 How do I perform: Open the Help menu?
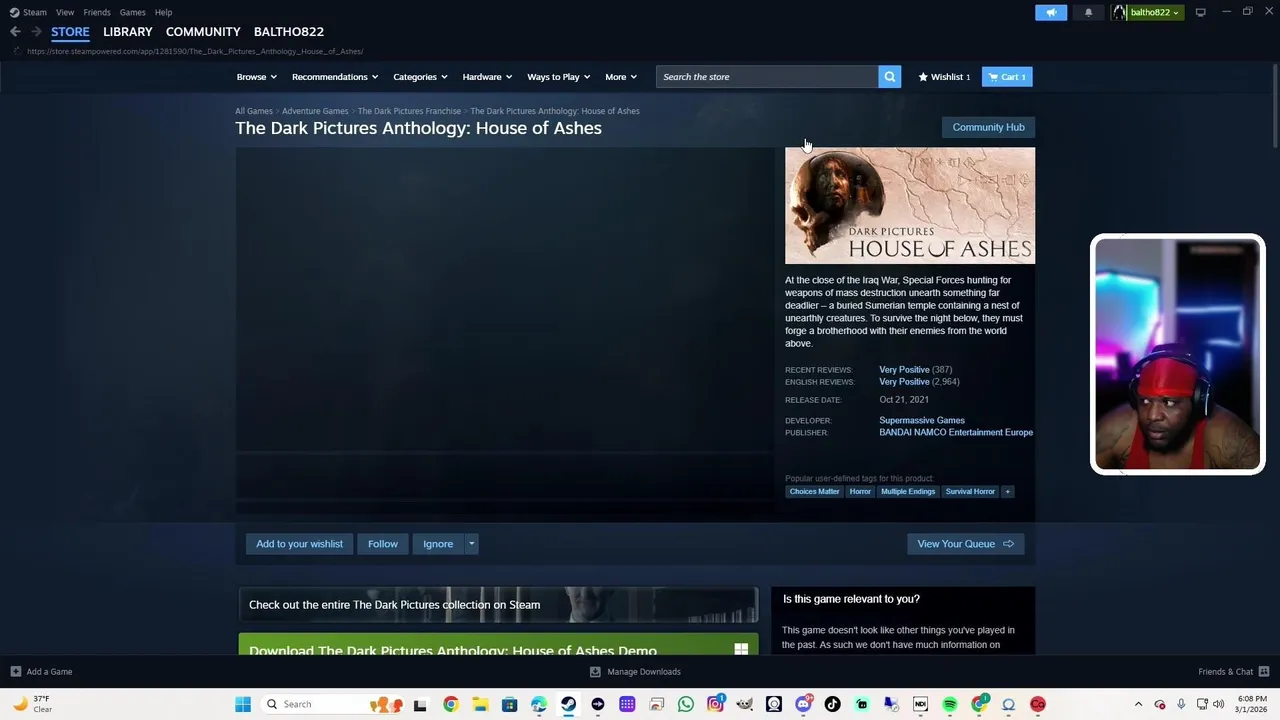click(x=163, y=12)
